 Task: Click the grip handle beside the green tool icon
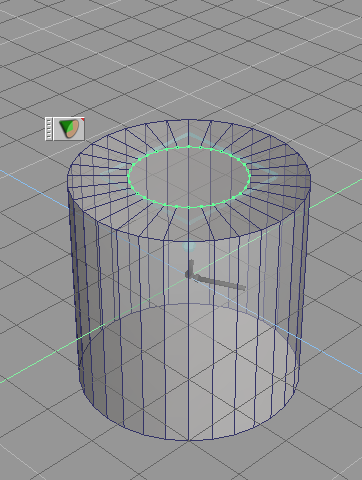[49, 129]
